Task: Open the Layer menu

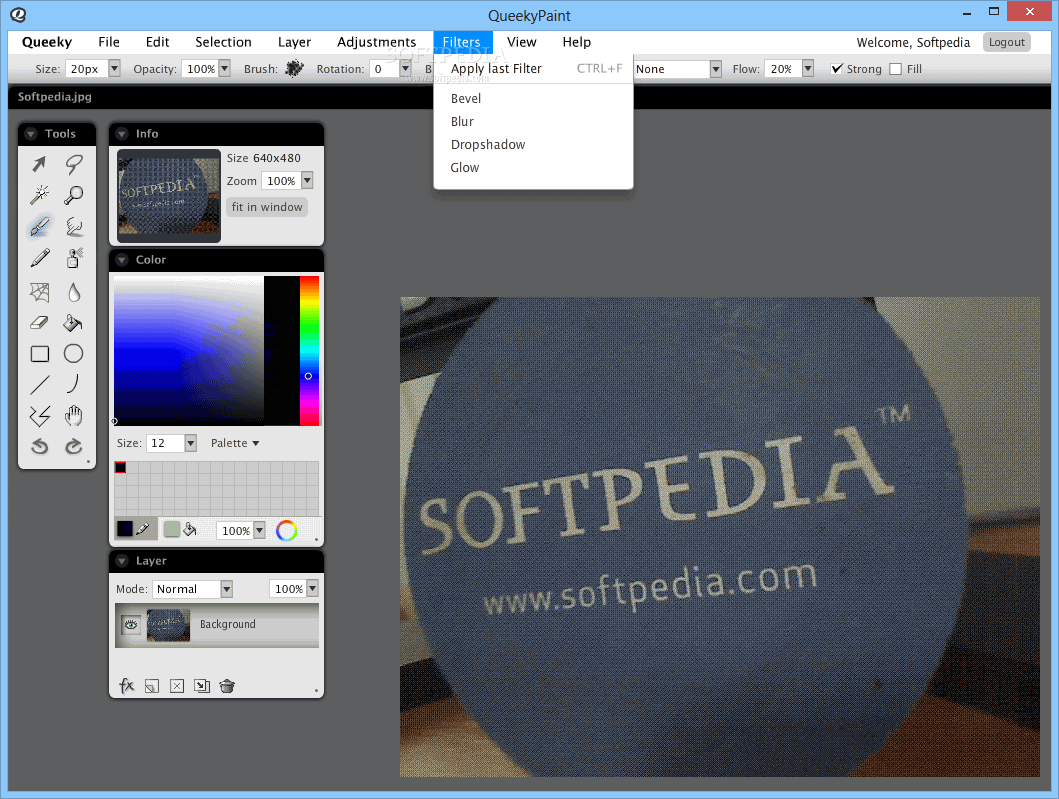Action: click(x=294, y=42)
